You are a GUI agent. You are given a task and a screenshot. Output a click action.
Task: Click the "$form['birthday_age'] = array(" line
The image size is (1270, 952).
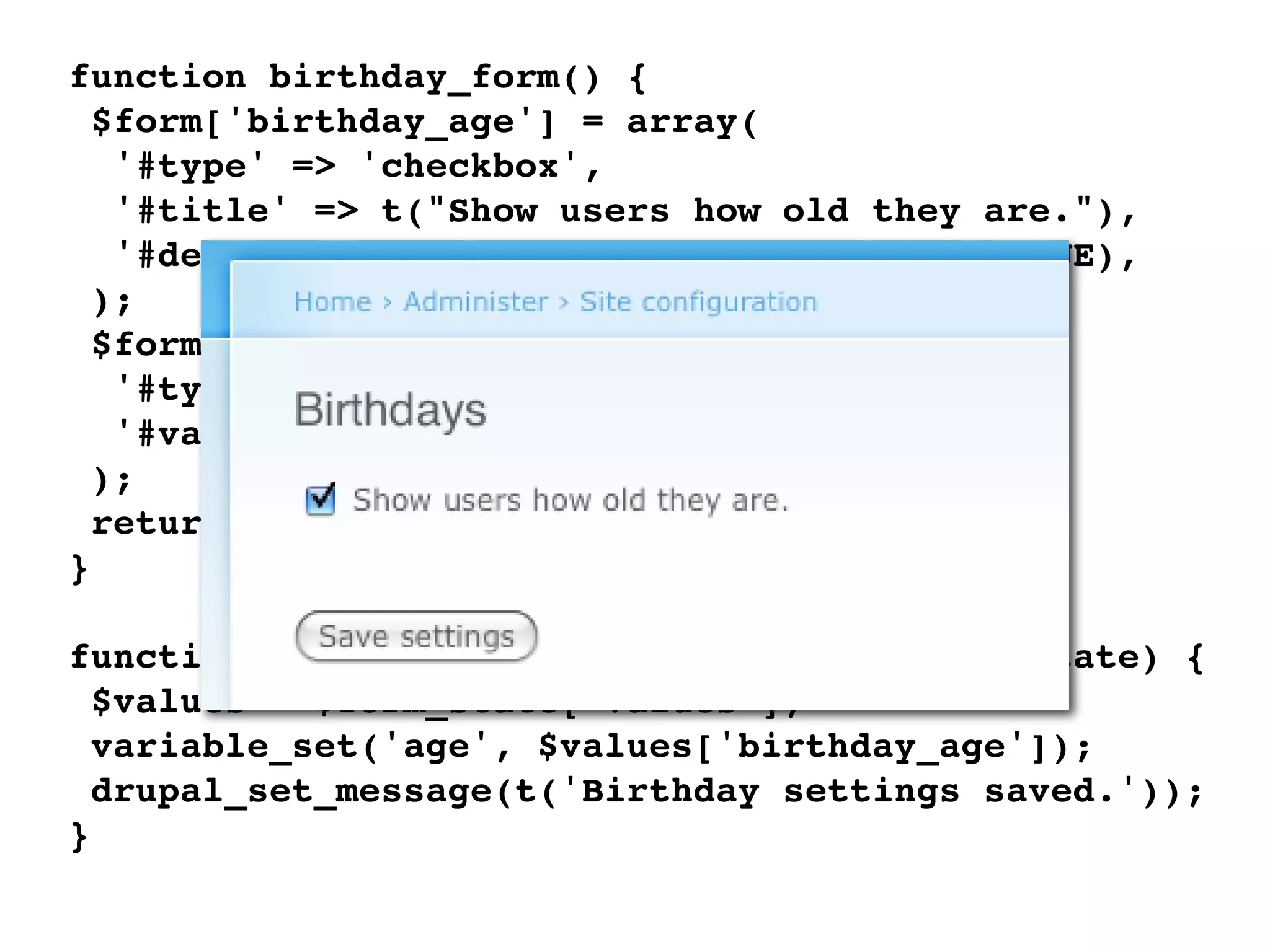point(424,122)
